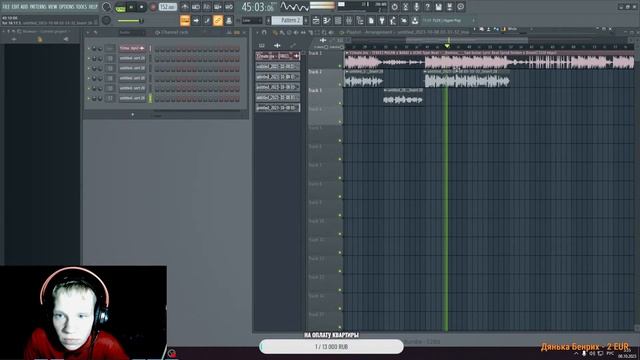Open the OPTIONS menu
Viewport: 640px width, 360px height.
pos(67,7)
